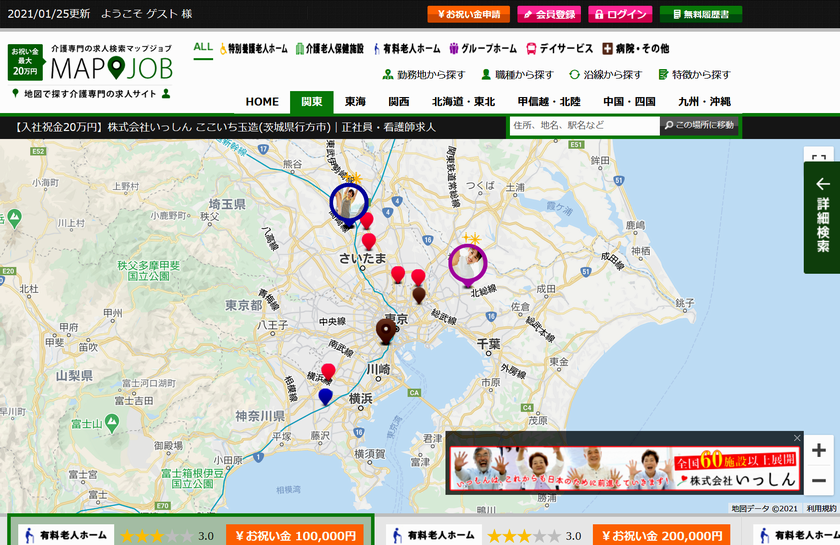Switch to the 関西 region tab
The image size is (840, 545).
click(398, 102)
